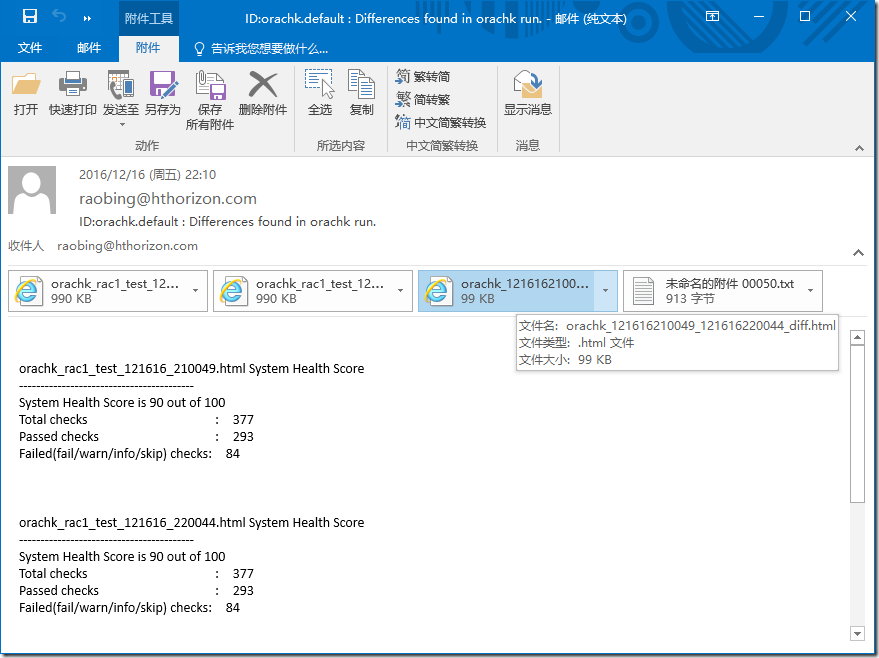Return to message view with 显示消息

point(527,97)
